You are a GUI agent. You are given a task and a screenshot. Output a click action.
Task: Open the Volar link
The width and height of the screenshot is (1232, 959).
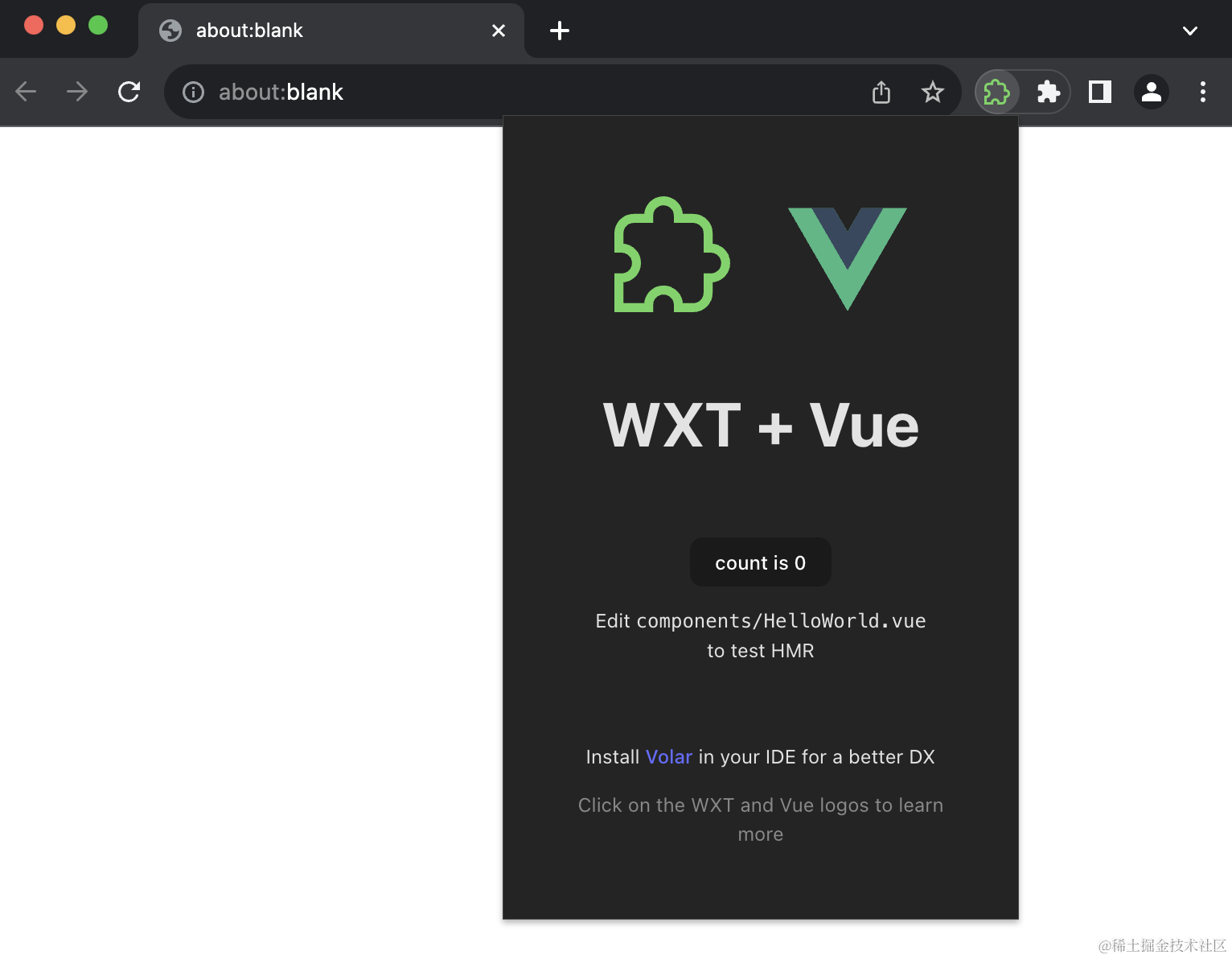point(668,756)
